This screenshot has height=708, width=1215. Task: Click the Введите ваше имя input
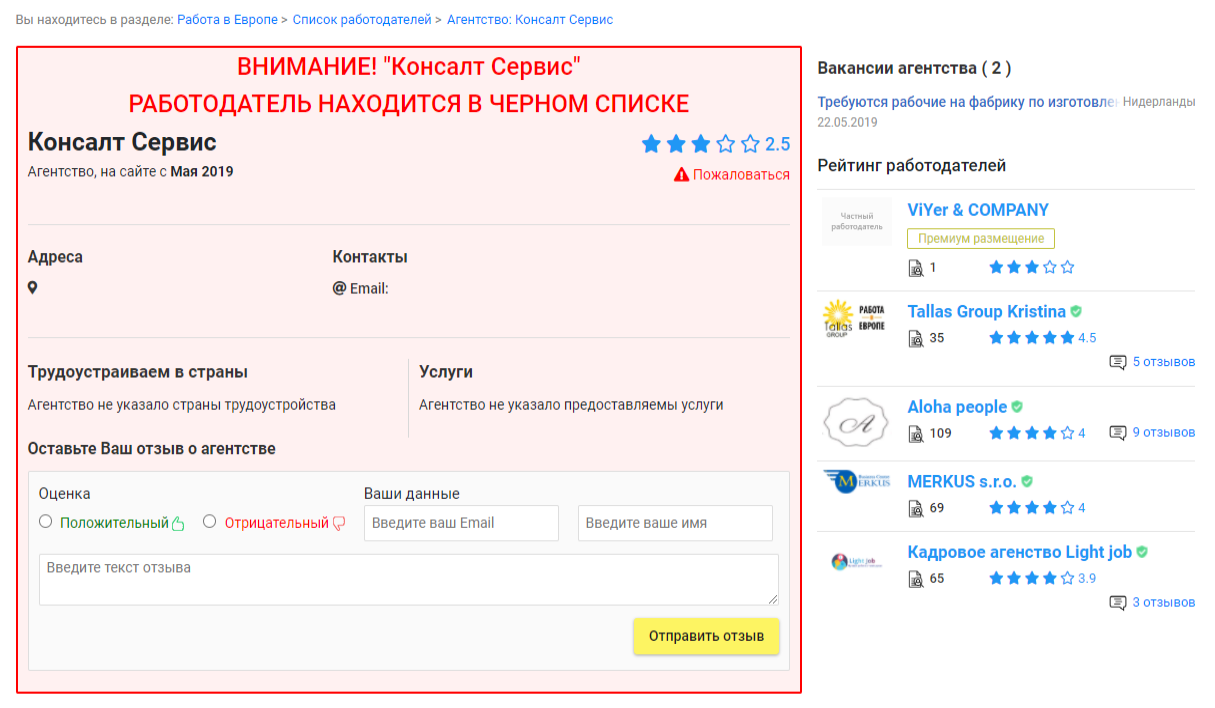click(675, 523)
